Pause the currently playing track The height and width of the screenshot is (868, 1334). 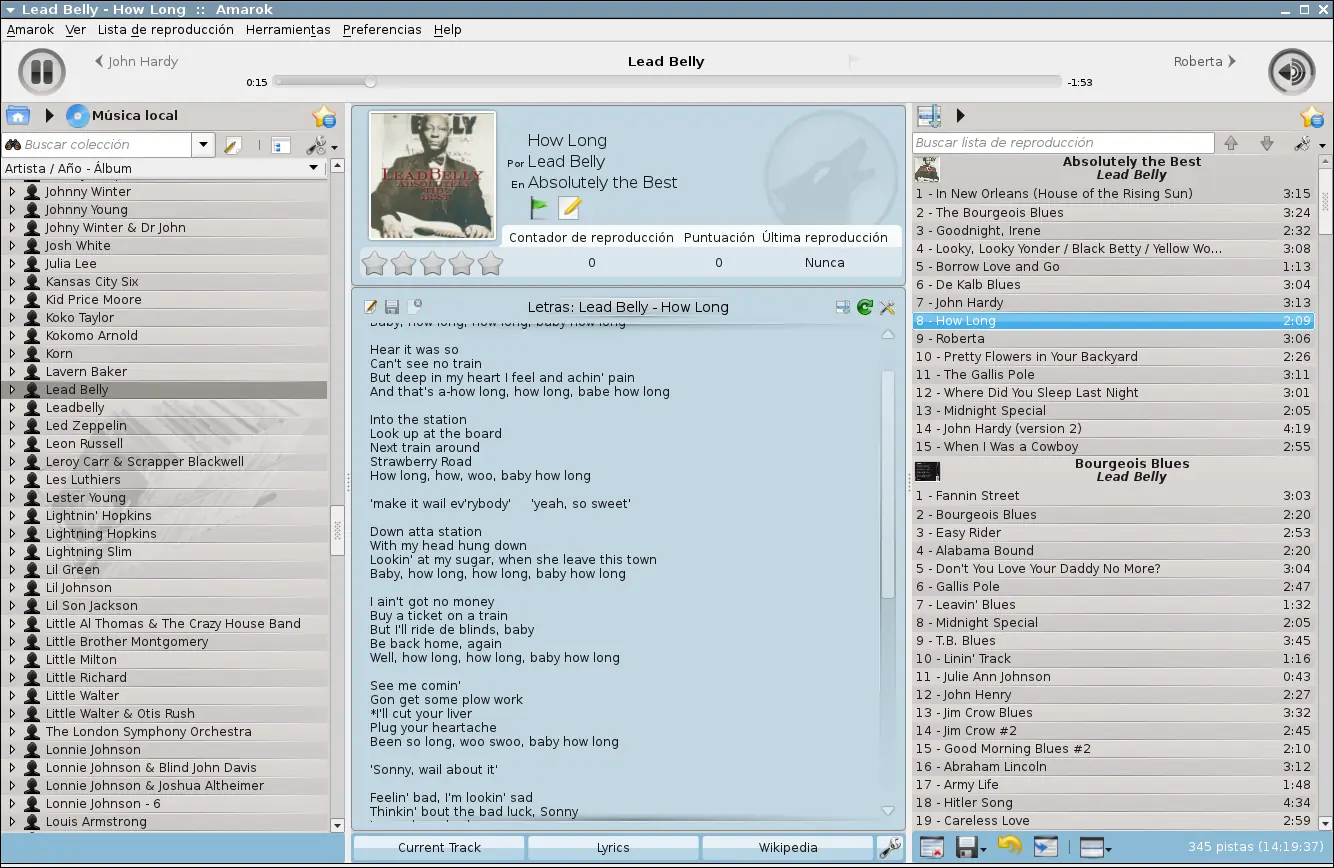coord(42,72)
